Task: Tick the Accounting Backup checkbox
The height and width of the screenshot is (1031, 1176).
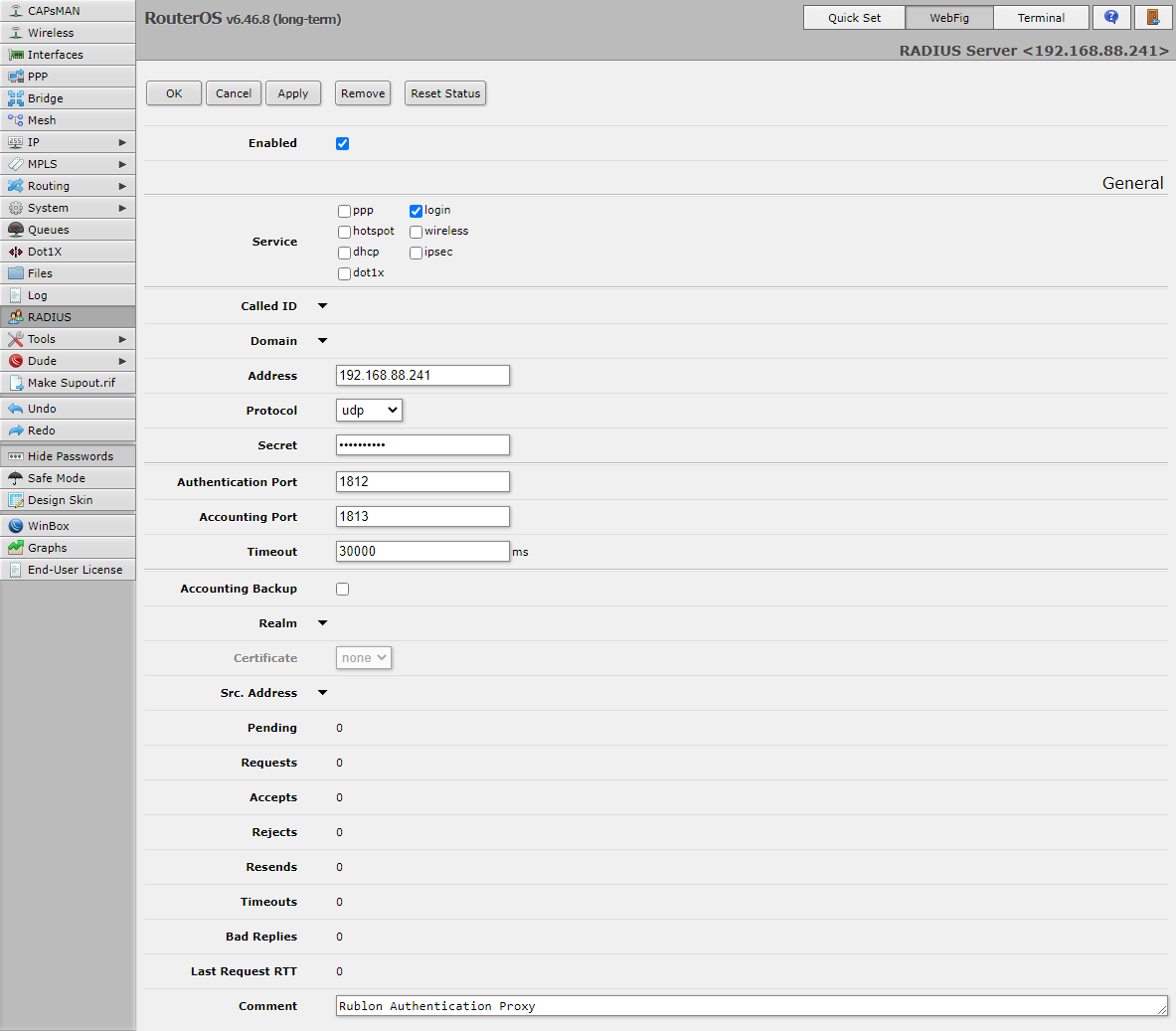Action: (343, 589)
